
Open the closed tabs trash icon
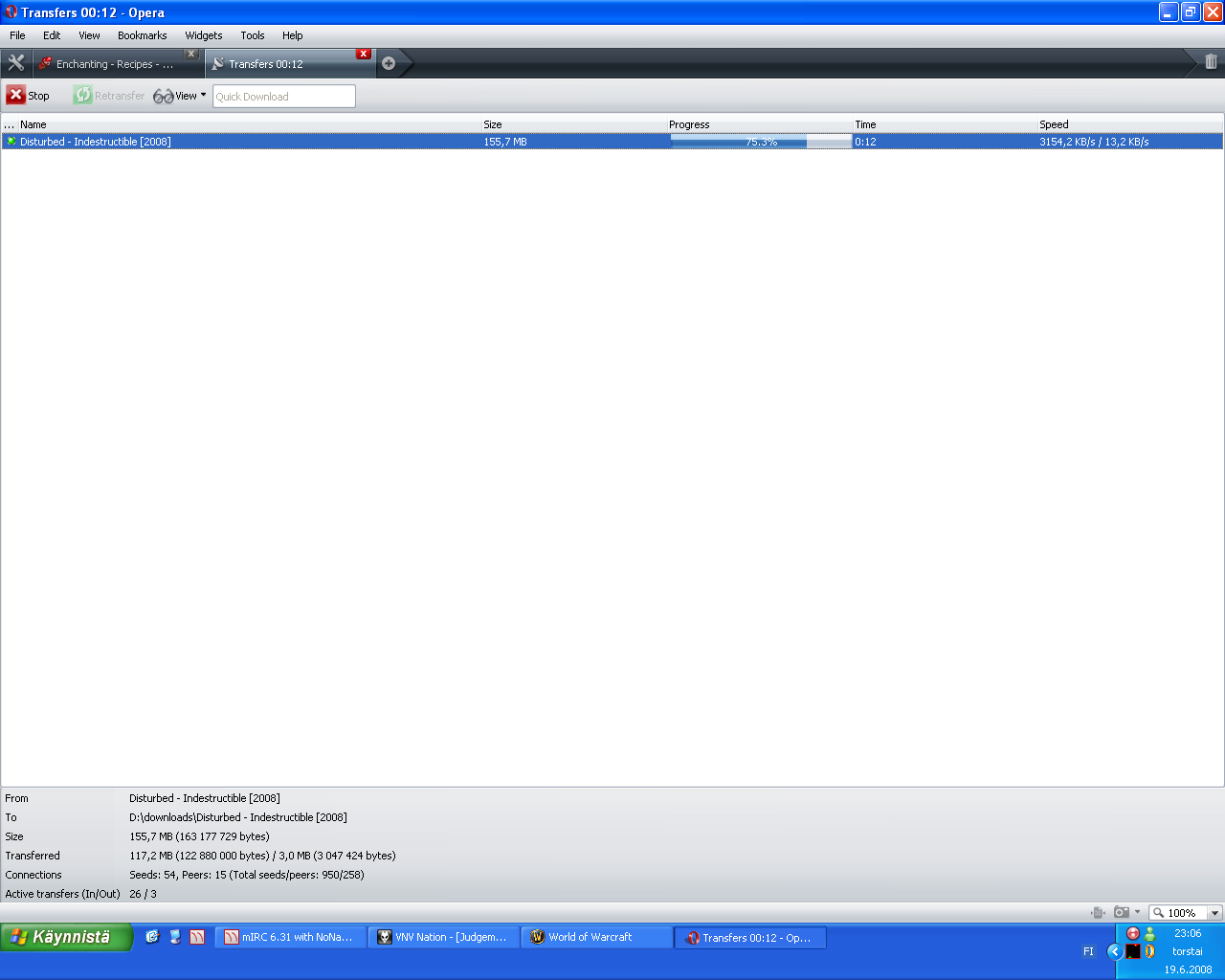[1211, 62]
